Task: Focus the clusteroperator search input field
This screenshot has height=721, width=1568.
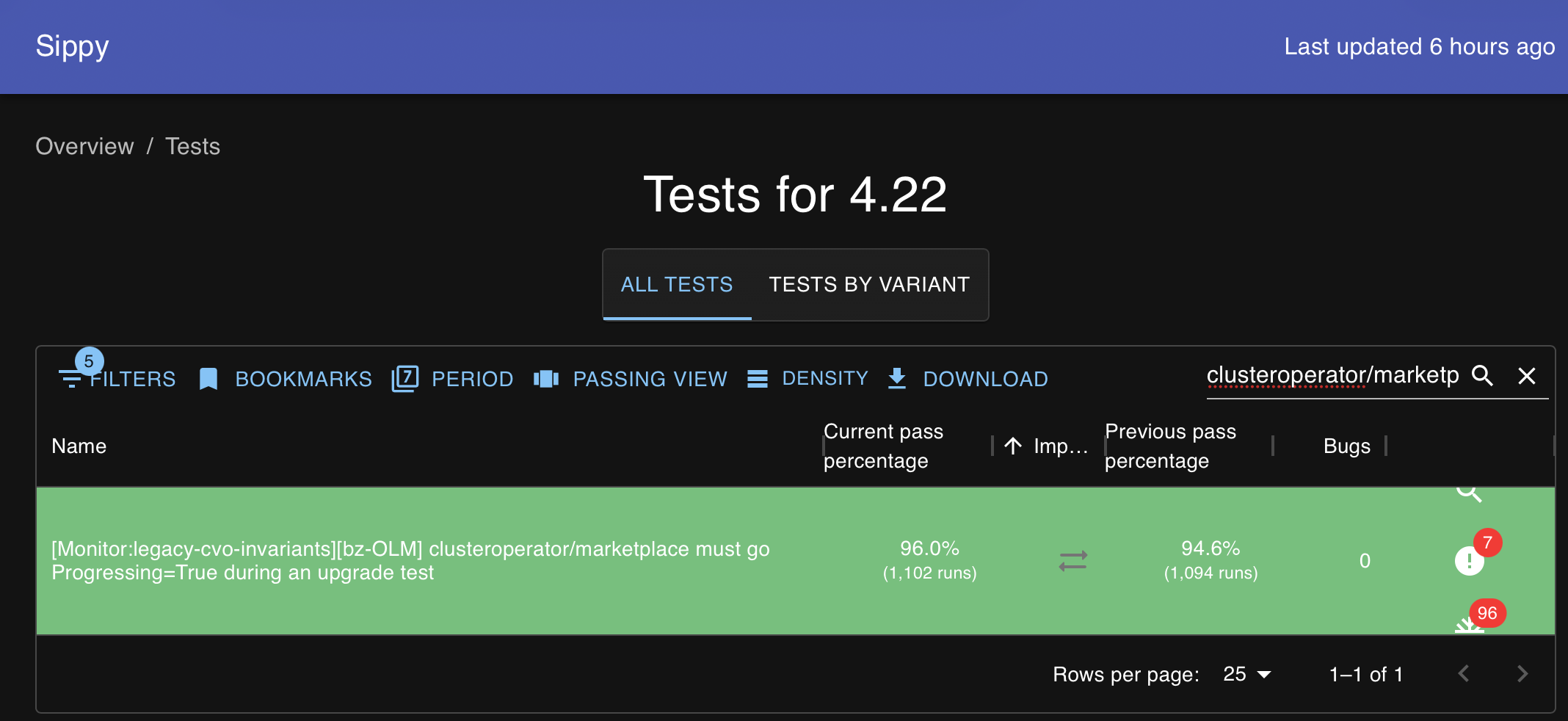Action: point(1332,376)
